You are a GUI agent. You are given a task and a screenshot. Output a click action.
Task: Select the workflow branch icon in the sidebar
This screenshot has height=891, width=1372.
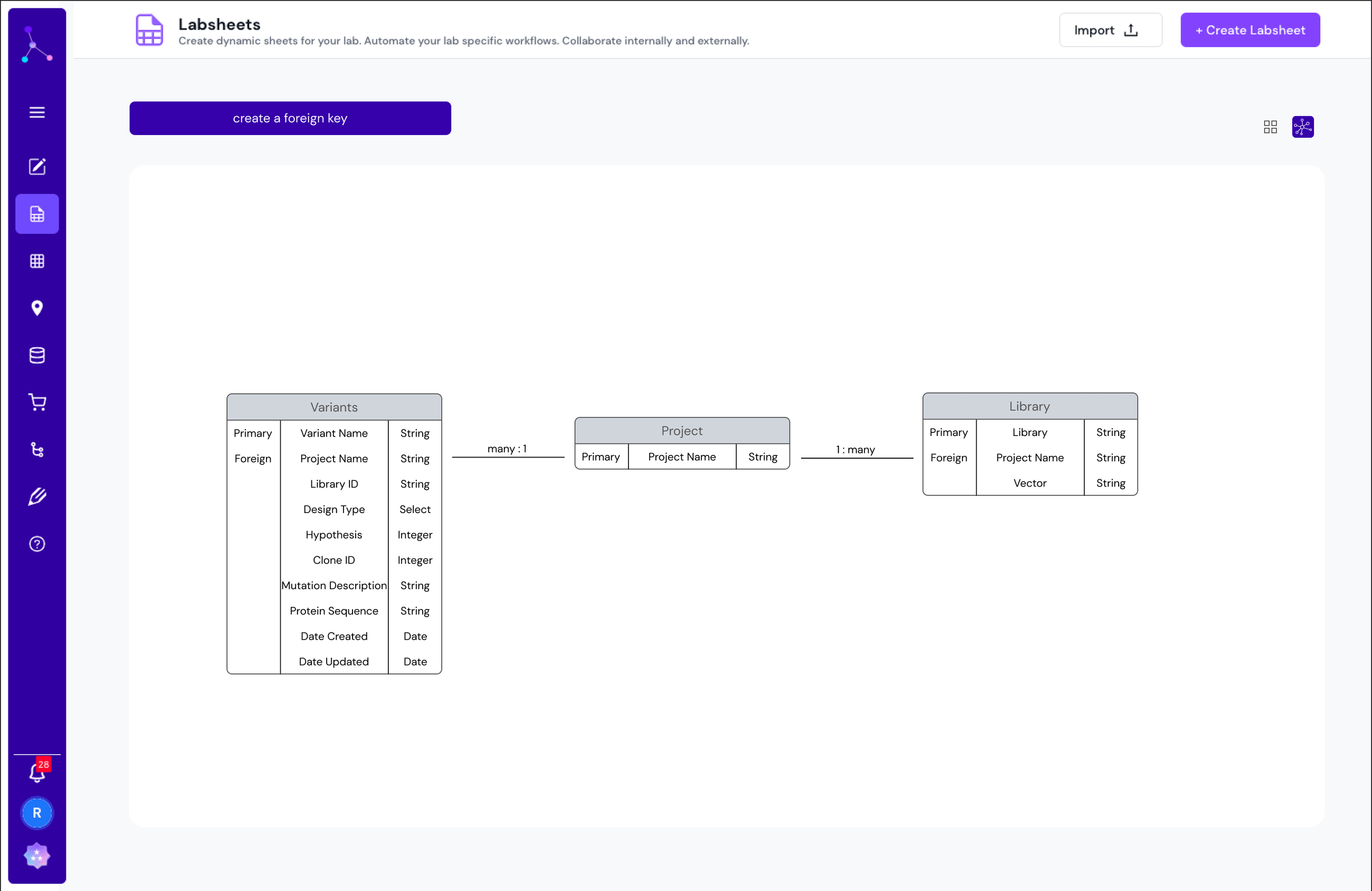pos(37,450)
